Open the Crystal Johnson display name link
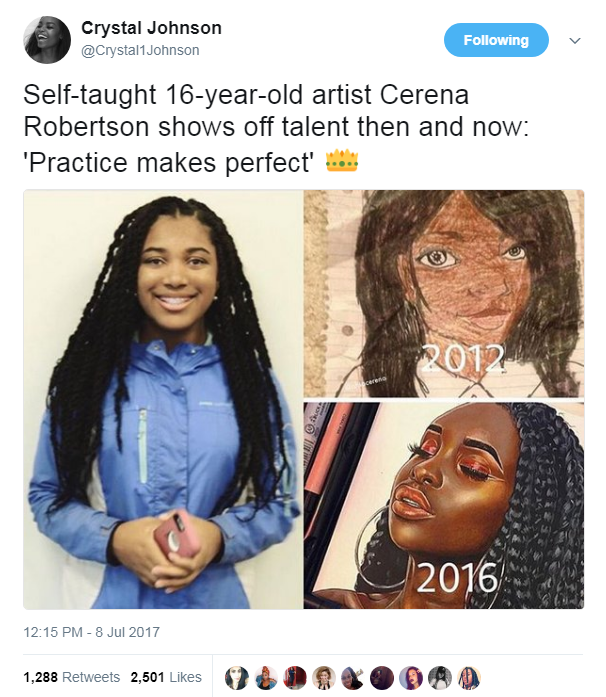 151,28
